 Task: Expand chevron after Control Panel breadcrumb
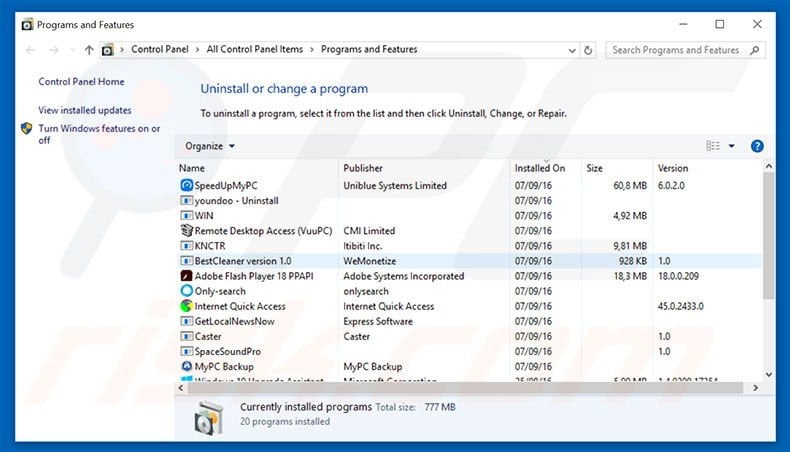point(198,49)
